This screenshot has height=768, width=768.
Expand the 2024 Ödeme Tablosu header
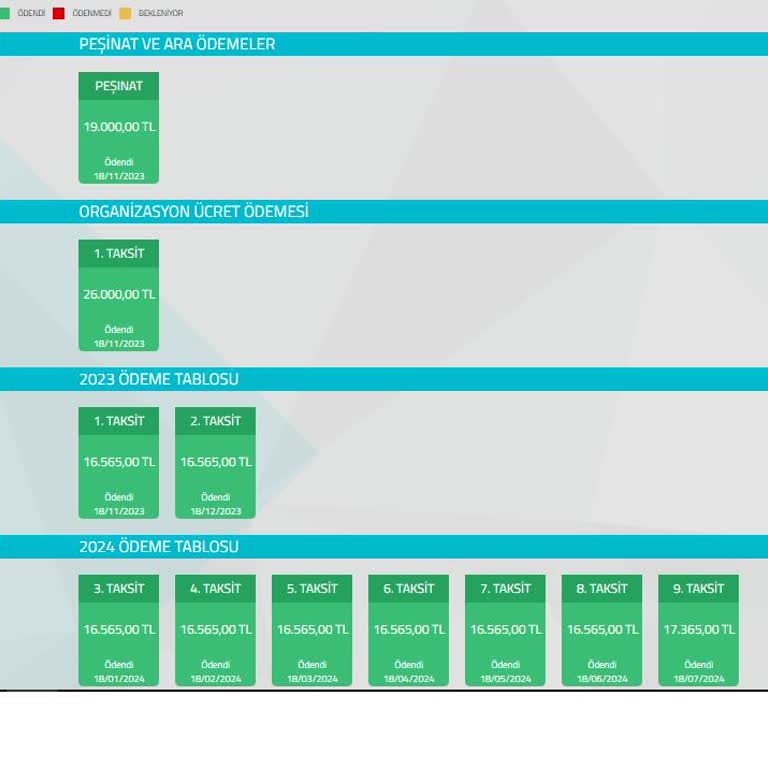(x=158, y=547)
